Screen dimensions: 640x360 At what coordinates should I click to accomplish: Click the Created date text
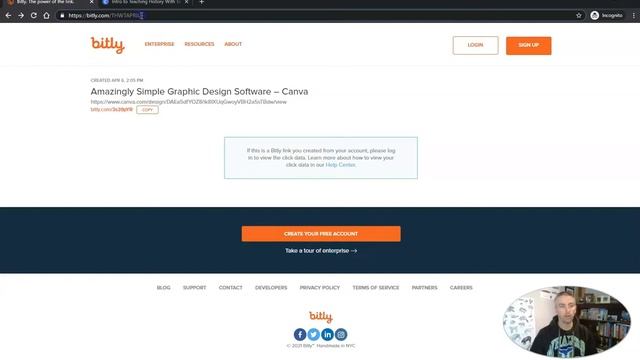[117, 80]
